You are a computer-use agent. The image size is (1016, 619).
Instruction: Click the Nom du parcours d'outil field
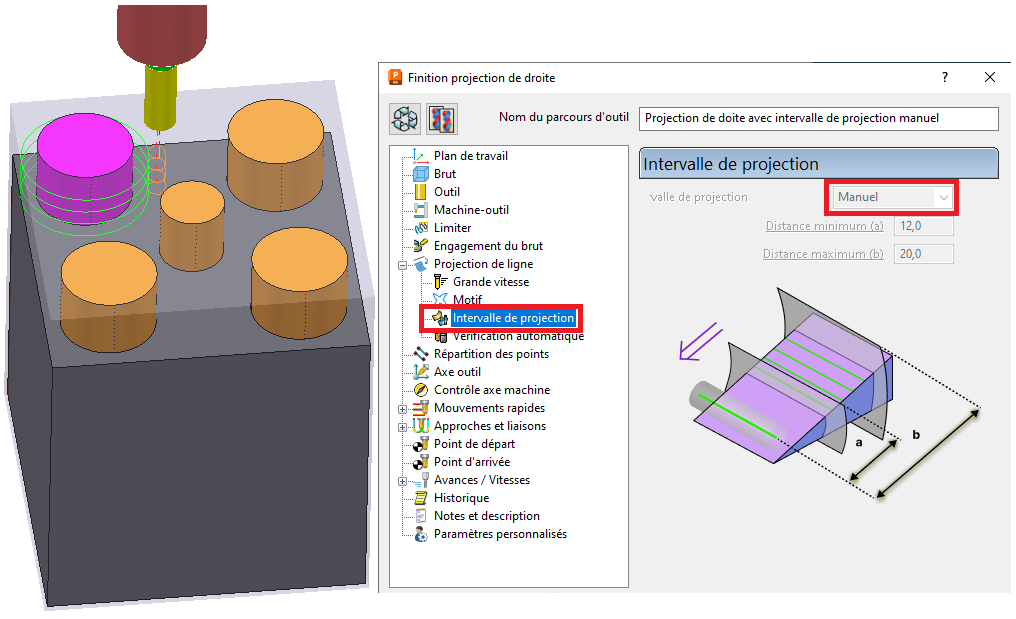[817, 118]
